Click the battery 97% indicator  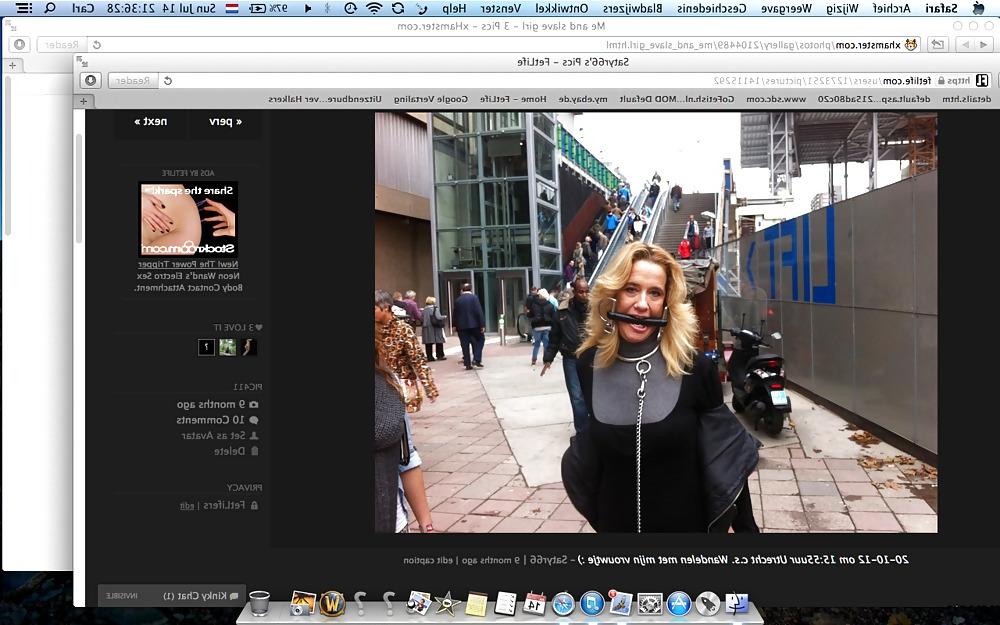(268, 8)
